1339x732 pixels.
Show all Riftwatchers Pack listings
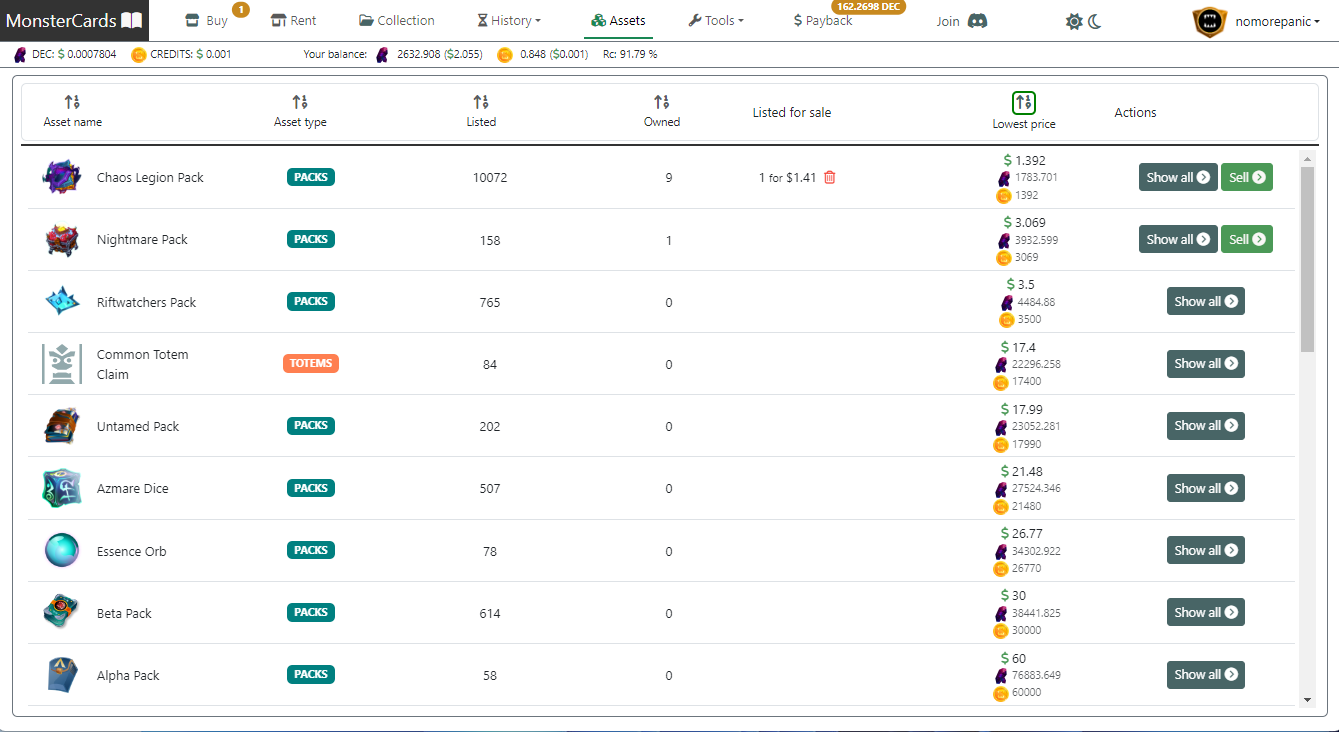tap(1206, 301)
